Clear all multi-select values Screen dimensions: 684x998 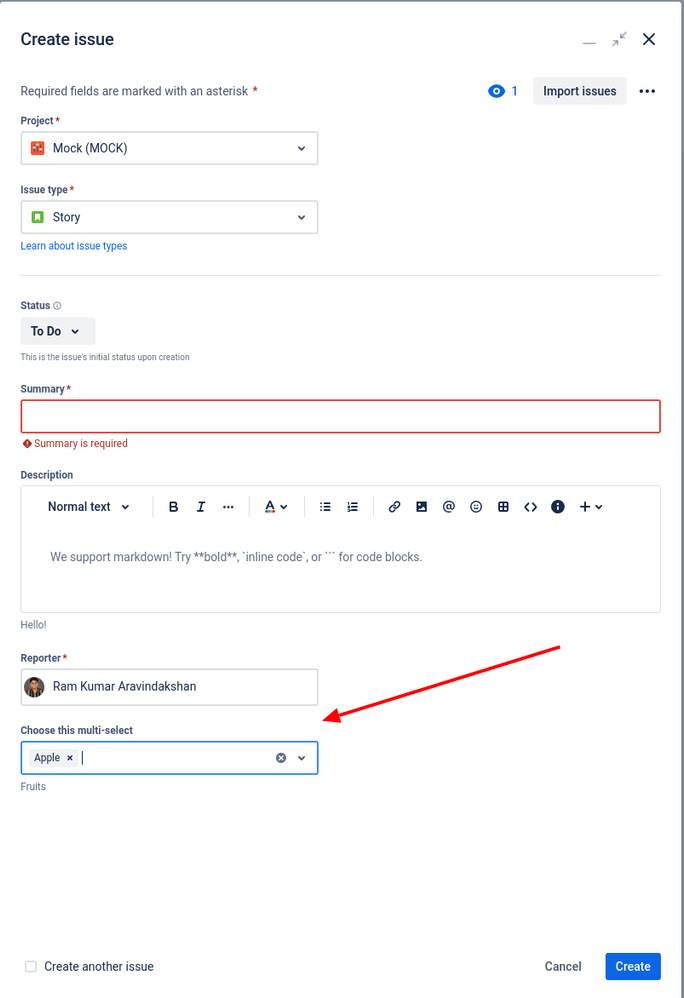(281, 757)
